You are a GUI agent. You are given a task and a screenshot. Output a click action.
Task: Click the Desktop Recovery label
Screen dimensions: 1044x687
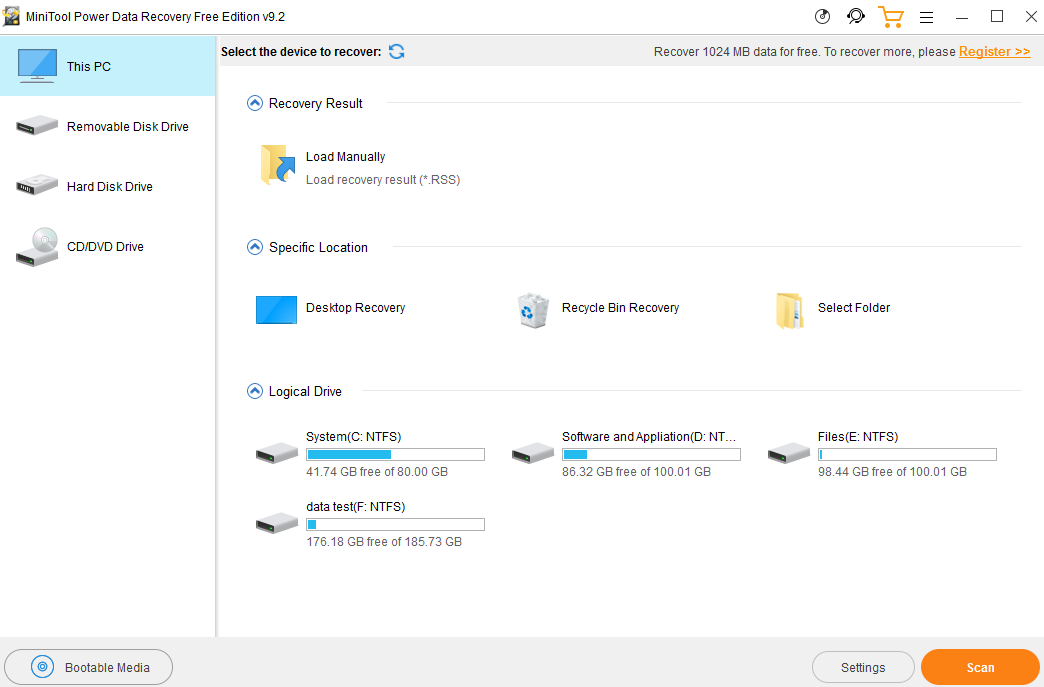356,308
